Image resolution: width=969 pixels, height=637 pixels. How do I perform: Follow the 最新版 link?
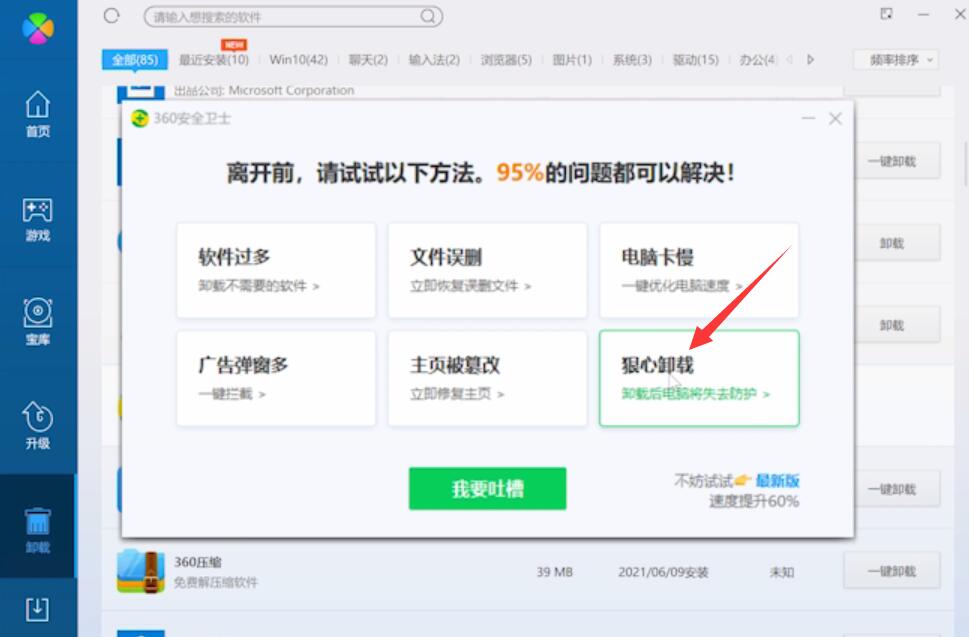777,480
